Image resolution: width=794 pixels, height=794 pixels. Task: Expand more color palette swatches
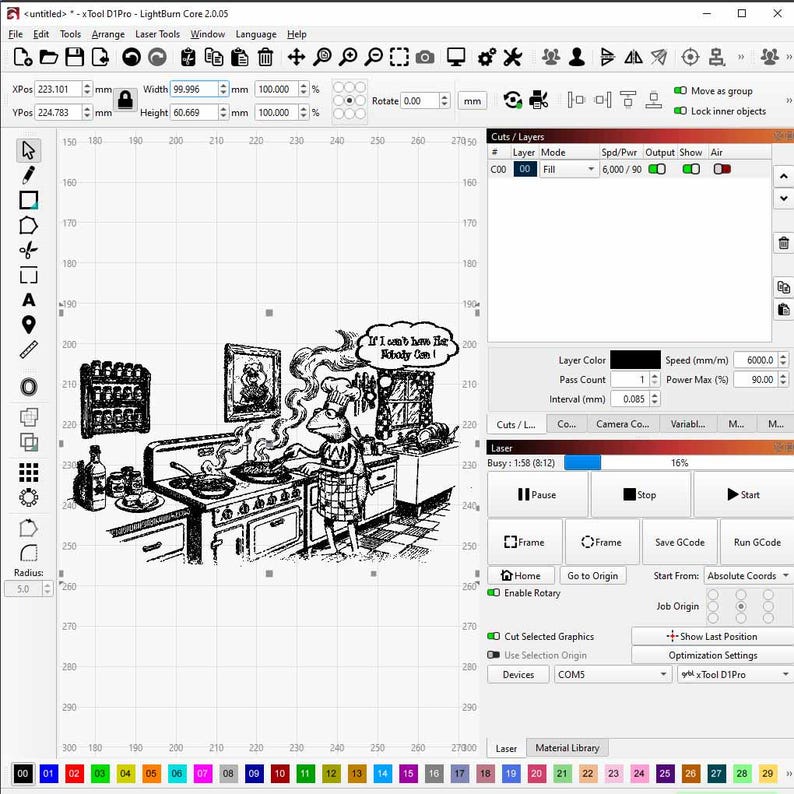(x=788, y=773)
